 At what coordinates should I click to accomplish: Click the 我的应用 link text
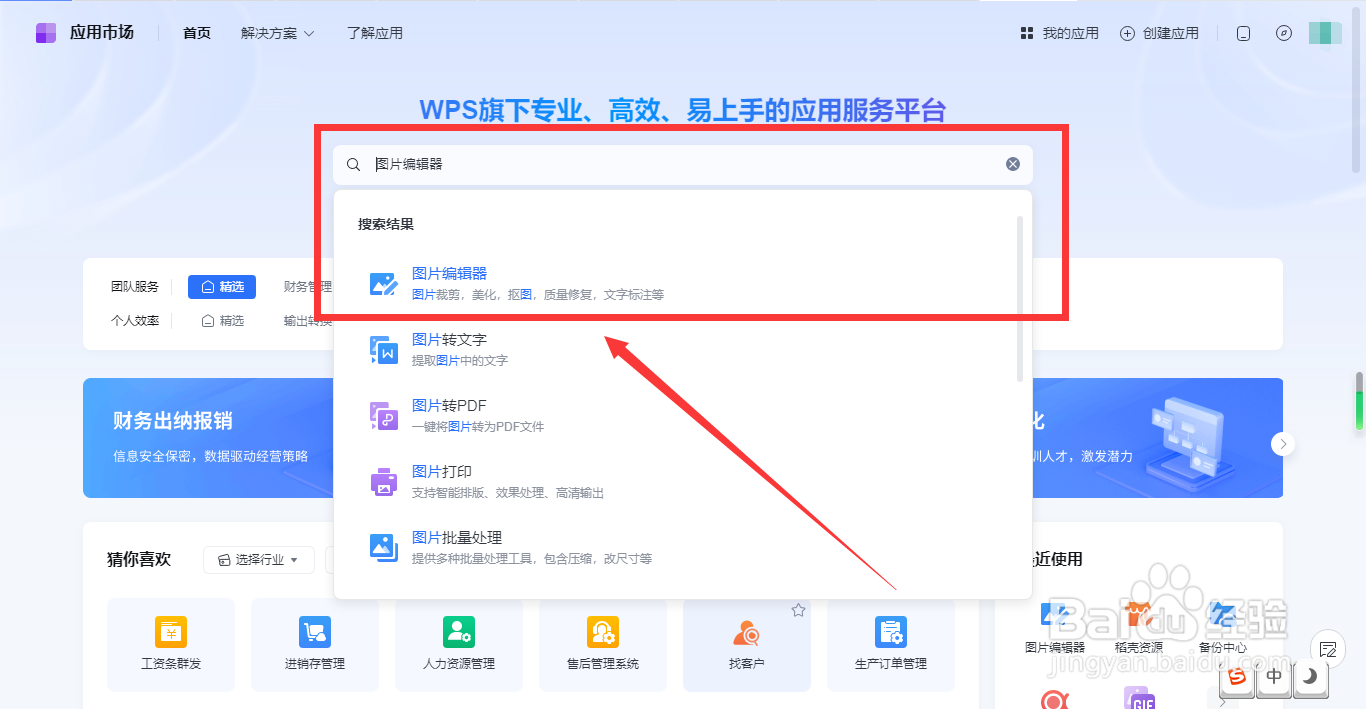click(x=1070, y=33)
